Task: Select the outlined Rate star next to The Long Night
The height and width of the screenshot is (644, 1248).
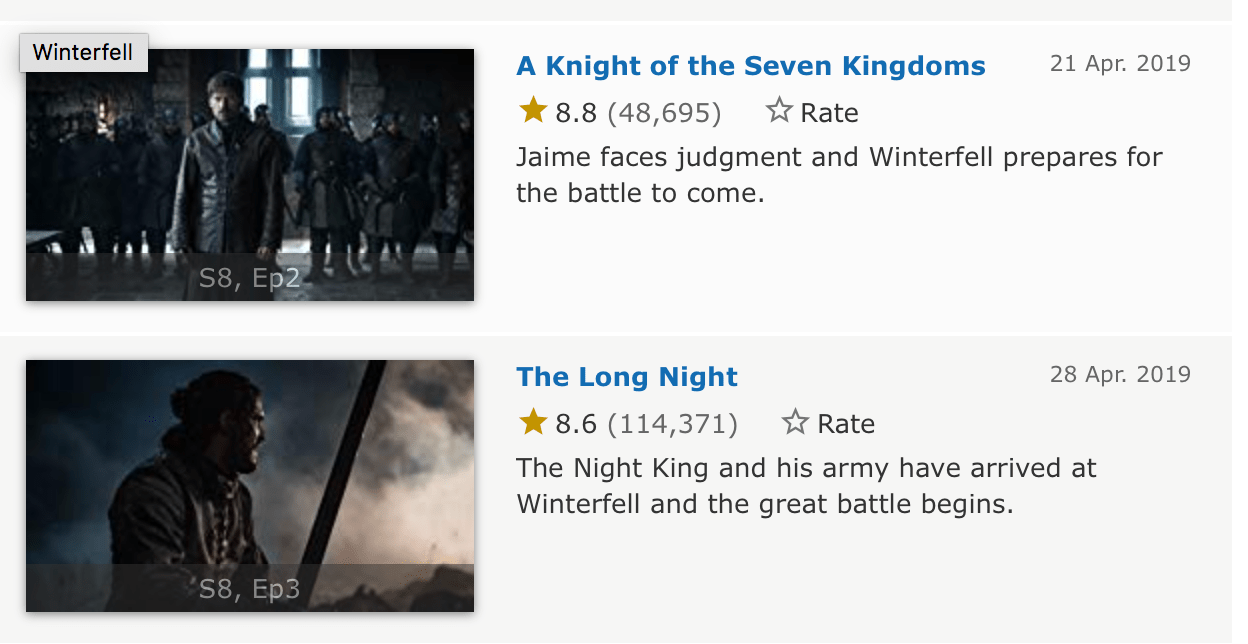Action: click(x=795, y=422)
